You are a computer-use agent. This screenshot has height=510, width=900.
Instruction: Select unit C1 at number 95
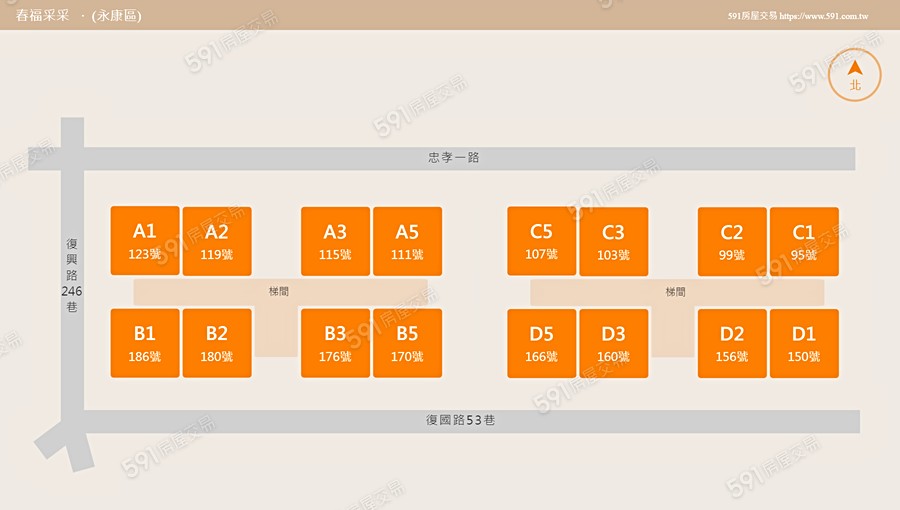[x=804, y=241]
